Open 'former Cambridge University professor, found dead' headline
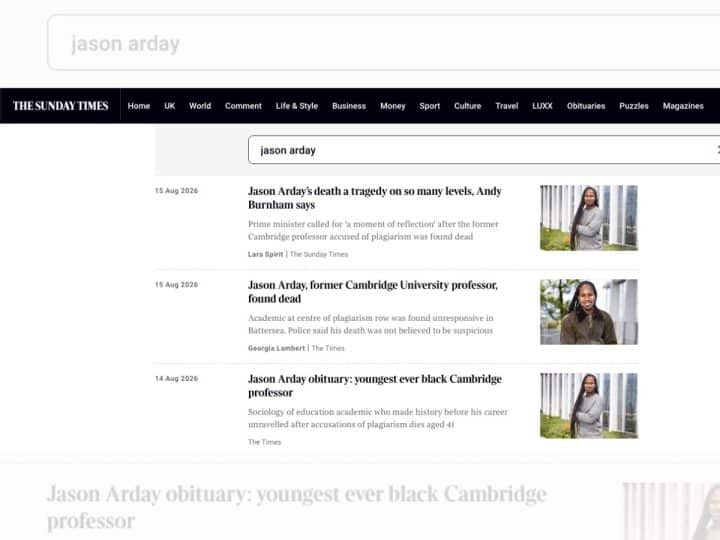The image size is (720, 540). point(372,292)
